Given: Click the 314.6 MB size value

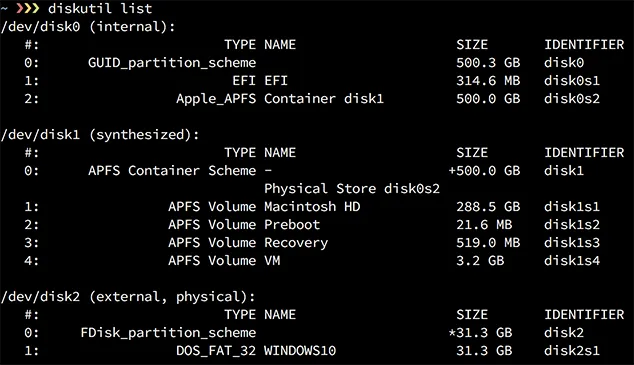Looking at the screenshot, I should click(488, 80).
